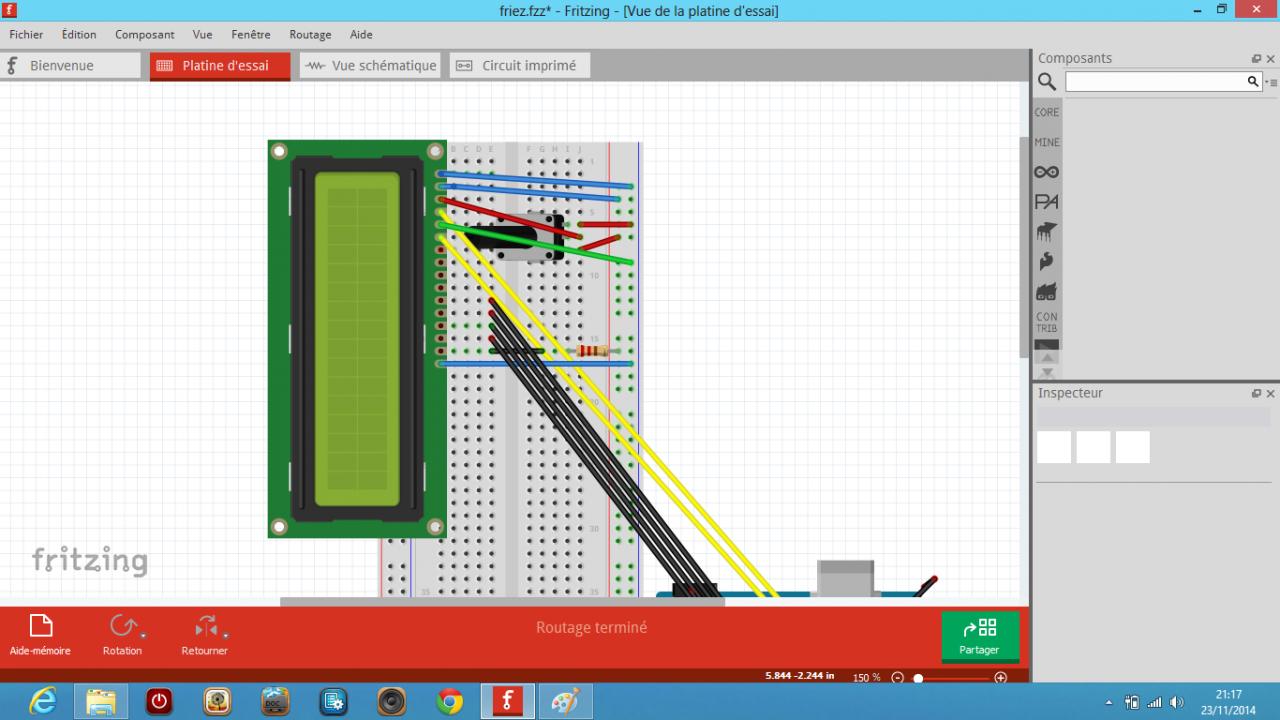This screenshot has height=720, width=1280.
Task: Open File Explorer from the taskbar
Action: pyautogui.click(x=101, y=702)
